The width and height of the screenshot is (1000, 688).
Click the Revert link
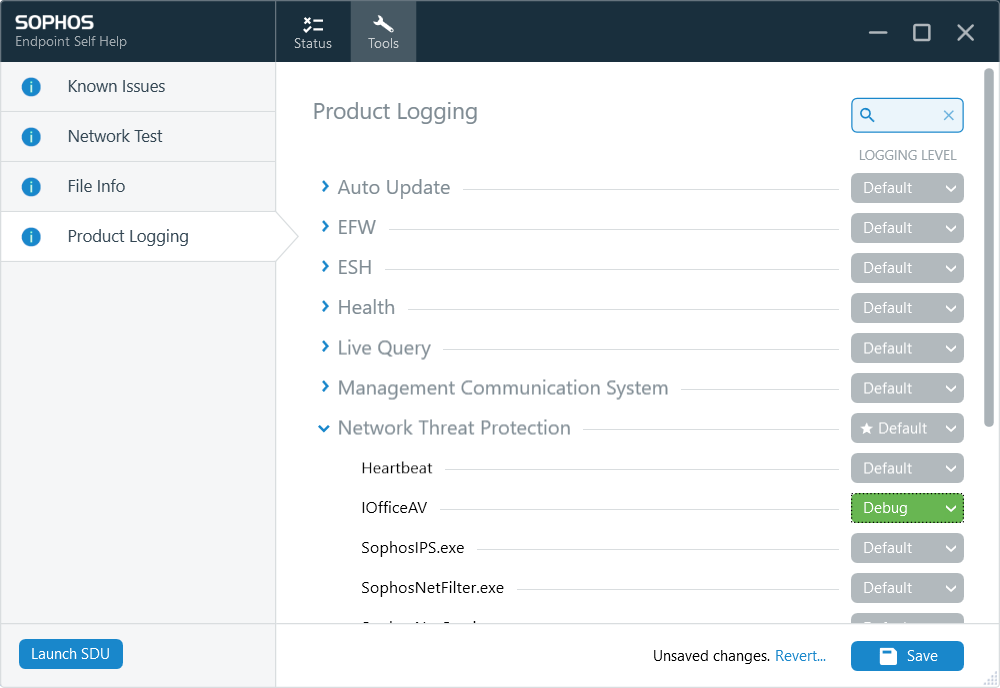[800, 656]
